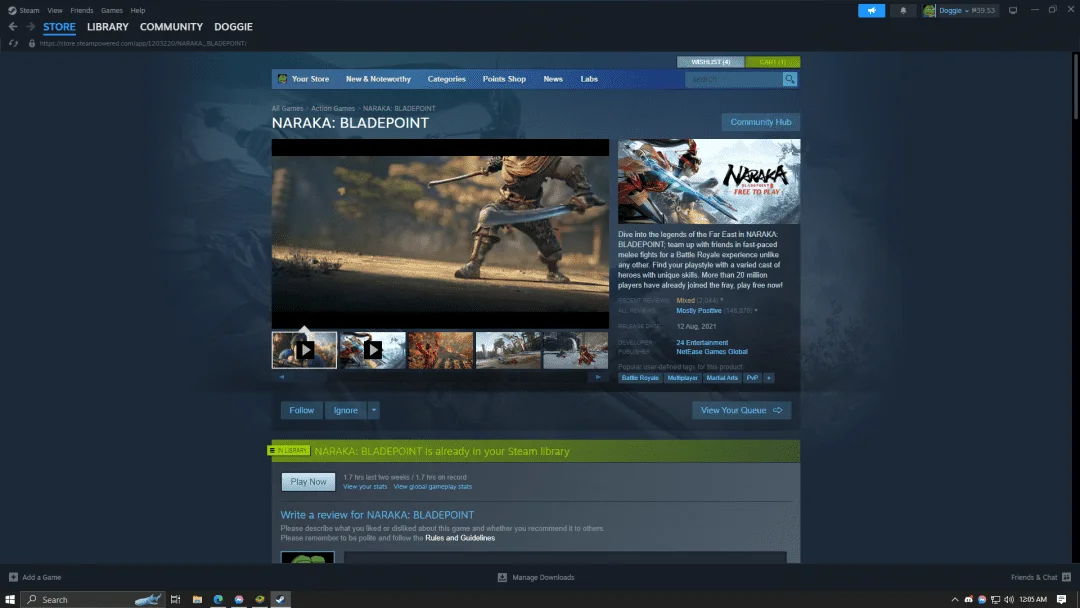This screenshot has width=1080, height=608.
Task: Switch to Big Picture mode icon
Action: (1012, 10)
